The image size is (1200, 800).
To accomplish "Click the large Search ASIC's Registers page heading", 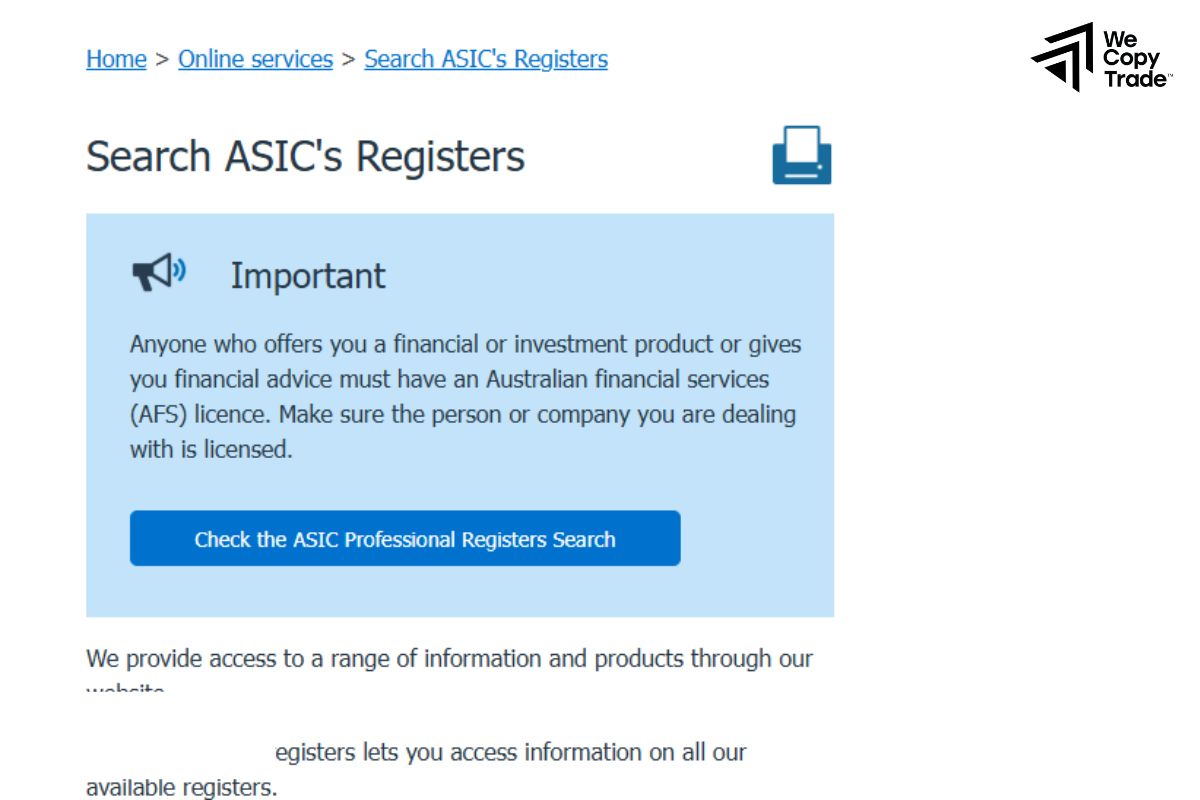I will click(x=305, y=157).
